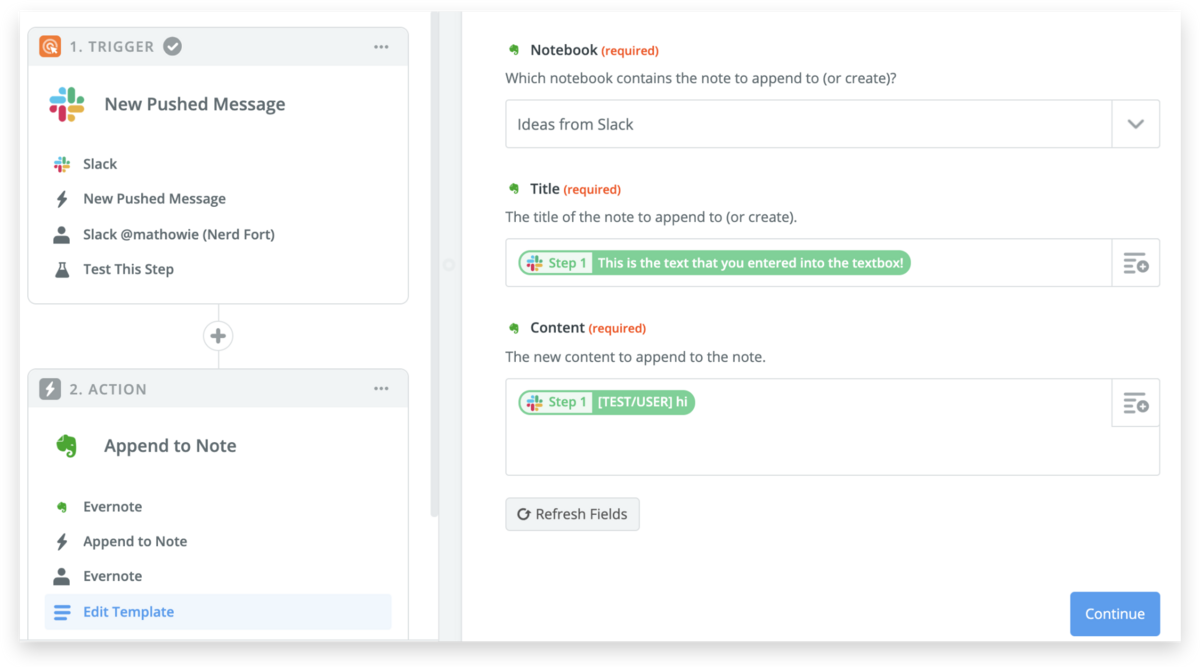Click the Slack logo beside New Pushed Message
This screenshot has width=1200, height=667.
(x=67, y=104)
